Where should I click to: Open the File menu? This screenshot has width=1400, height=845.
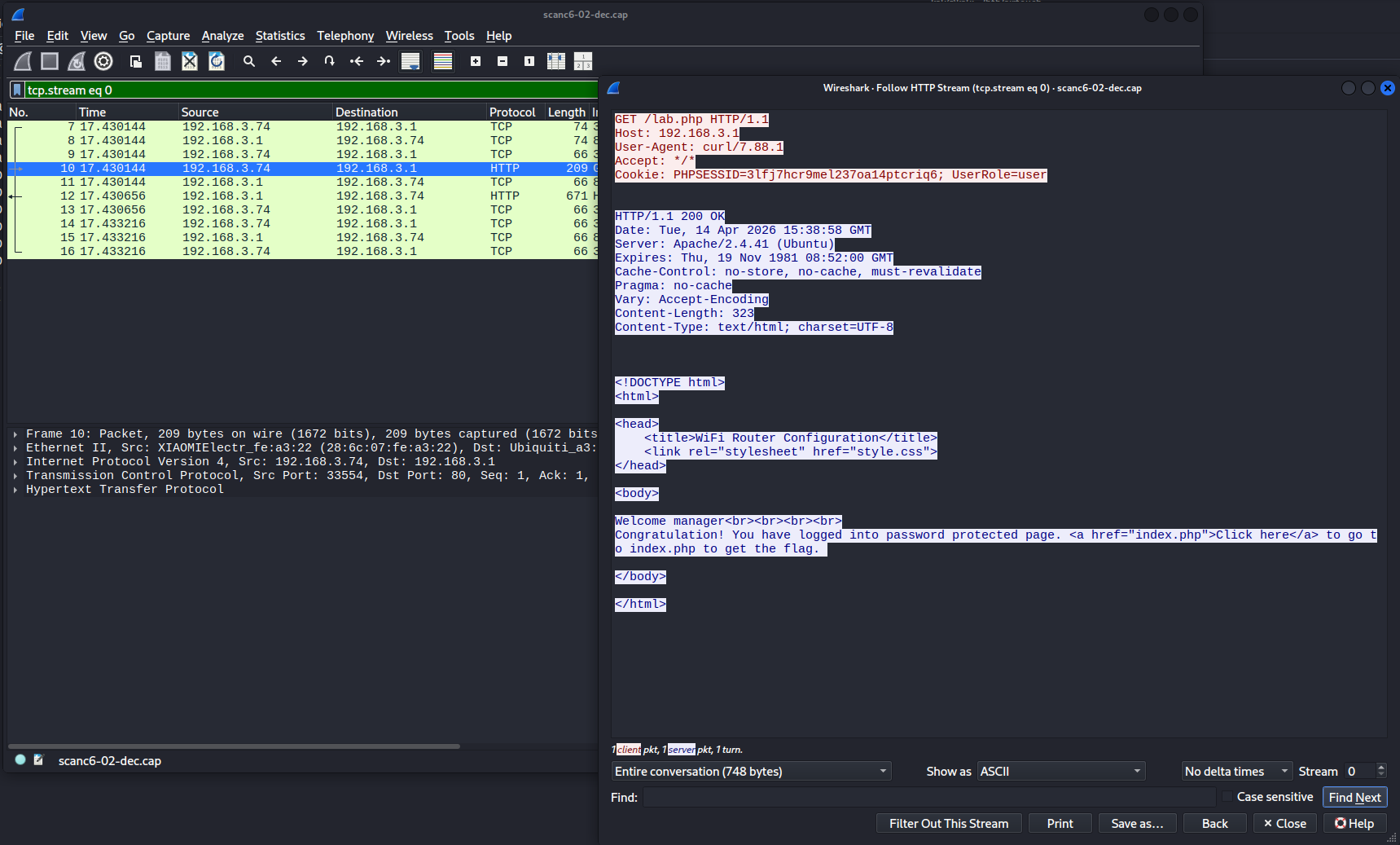(24, 36)
